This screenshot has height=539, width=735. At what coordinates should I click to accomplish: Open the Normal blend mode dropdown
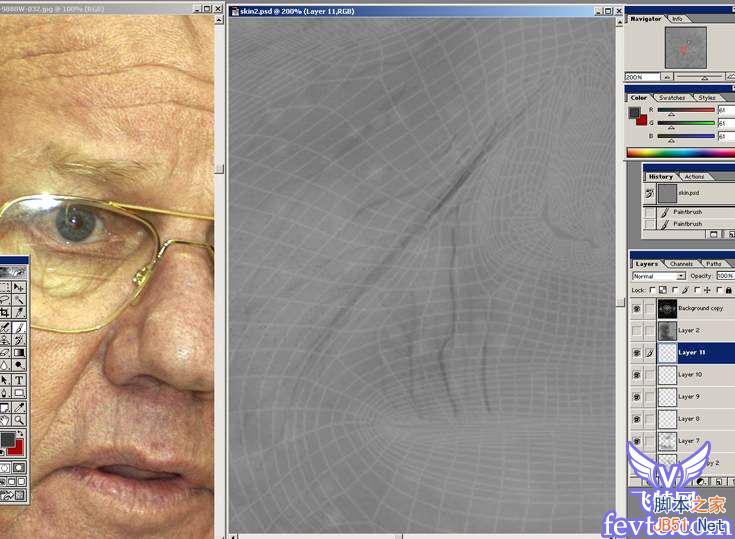[x=659, y=276]
